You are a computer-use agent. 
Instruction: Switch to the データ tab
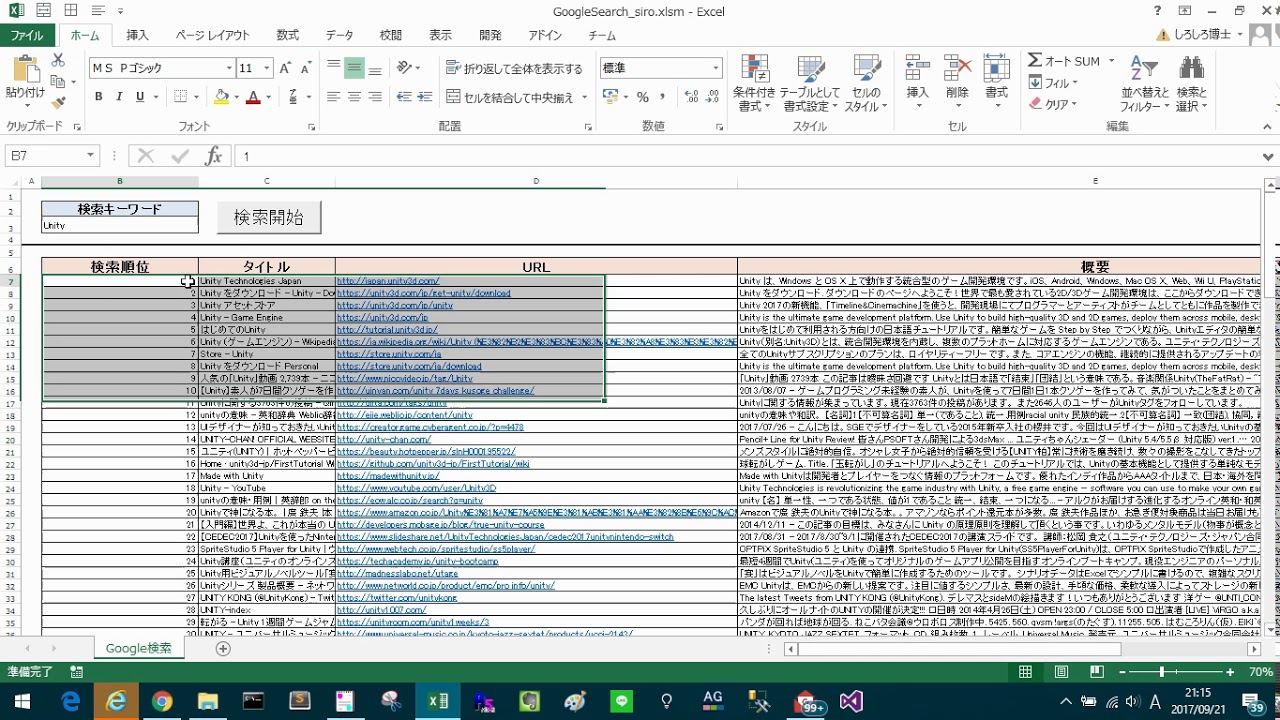click(x=339, y=35)
